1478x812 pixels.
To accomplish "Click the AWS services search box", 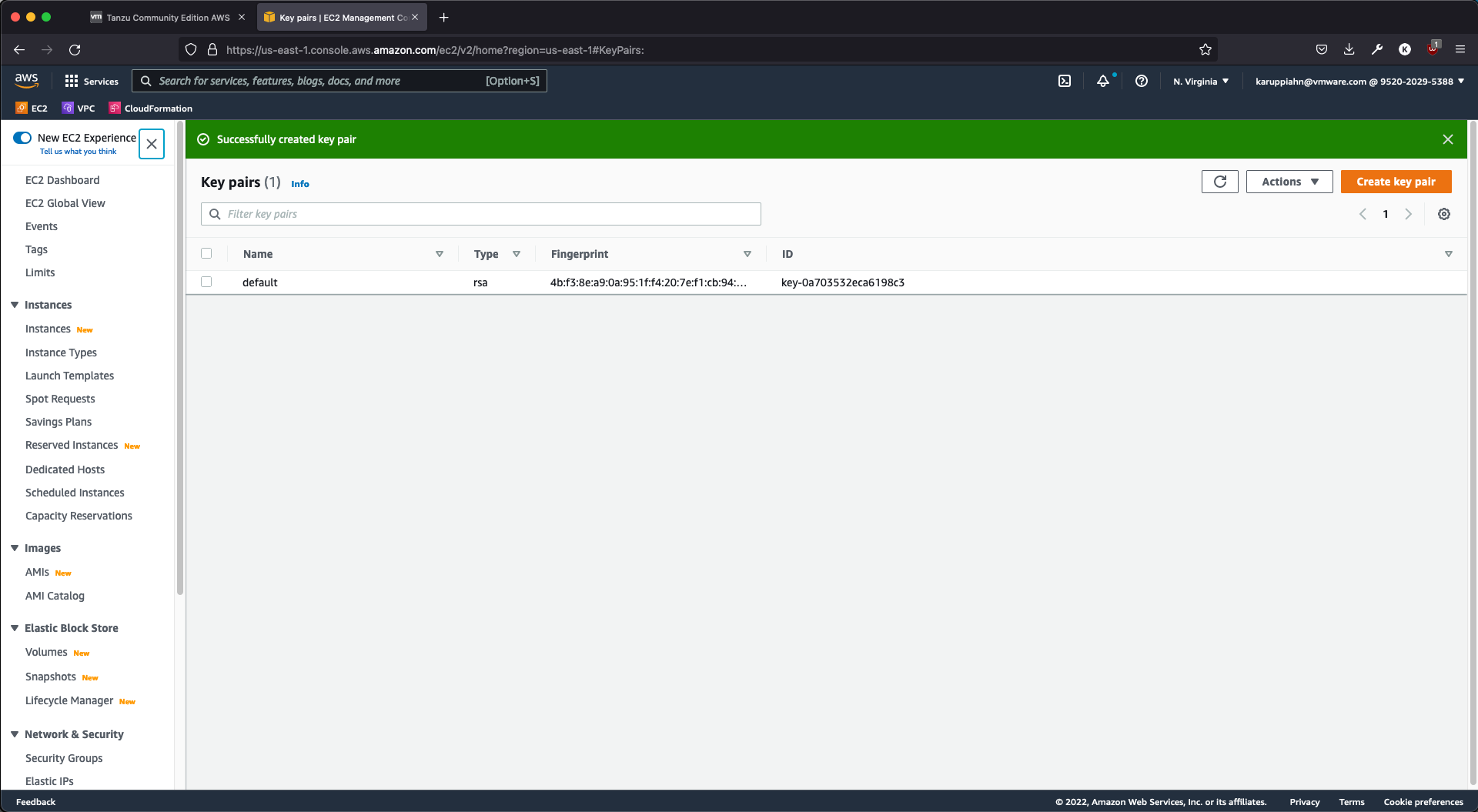I will coord(339,81).
